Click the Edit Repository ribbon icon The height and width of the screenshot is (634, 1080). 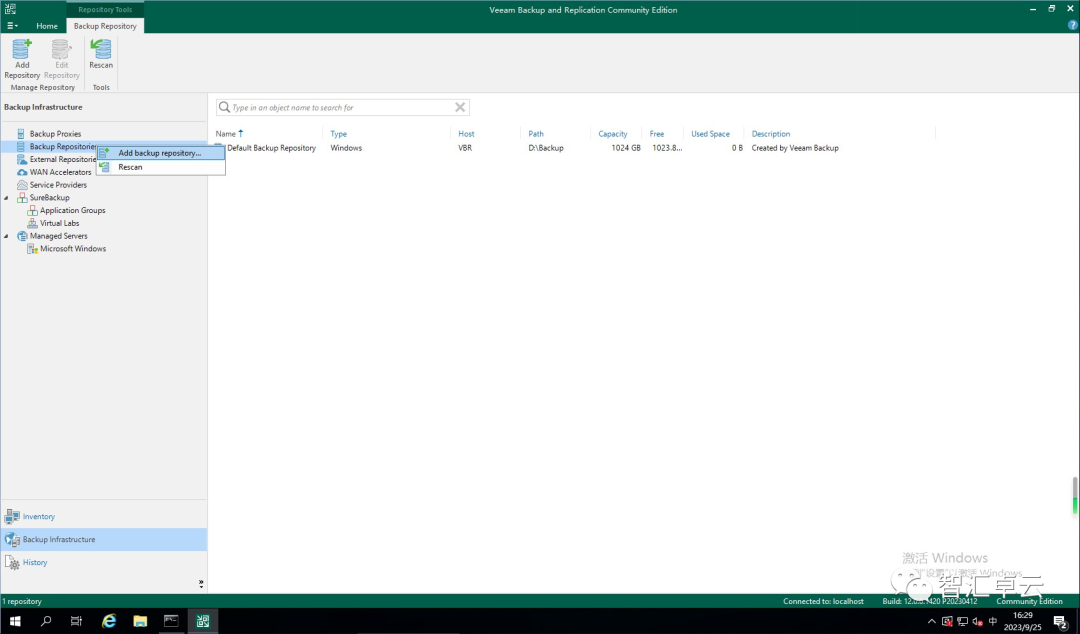(61, 59)
